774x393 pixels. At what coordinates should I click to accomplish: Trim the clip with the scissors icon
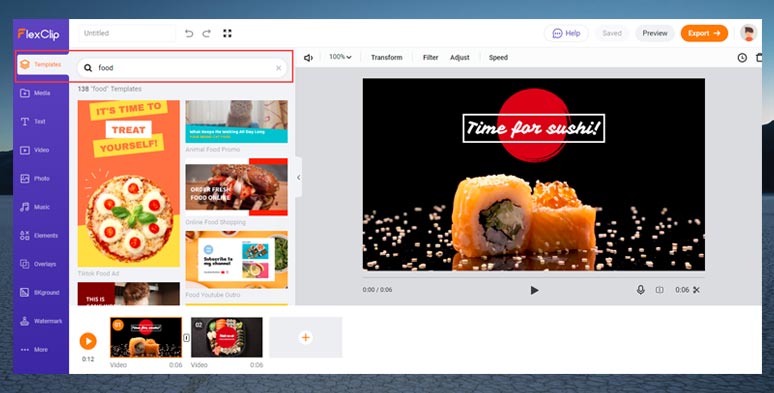click(x=697, y=290)
